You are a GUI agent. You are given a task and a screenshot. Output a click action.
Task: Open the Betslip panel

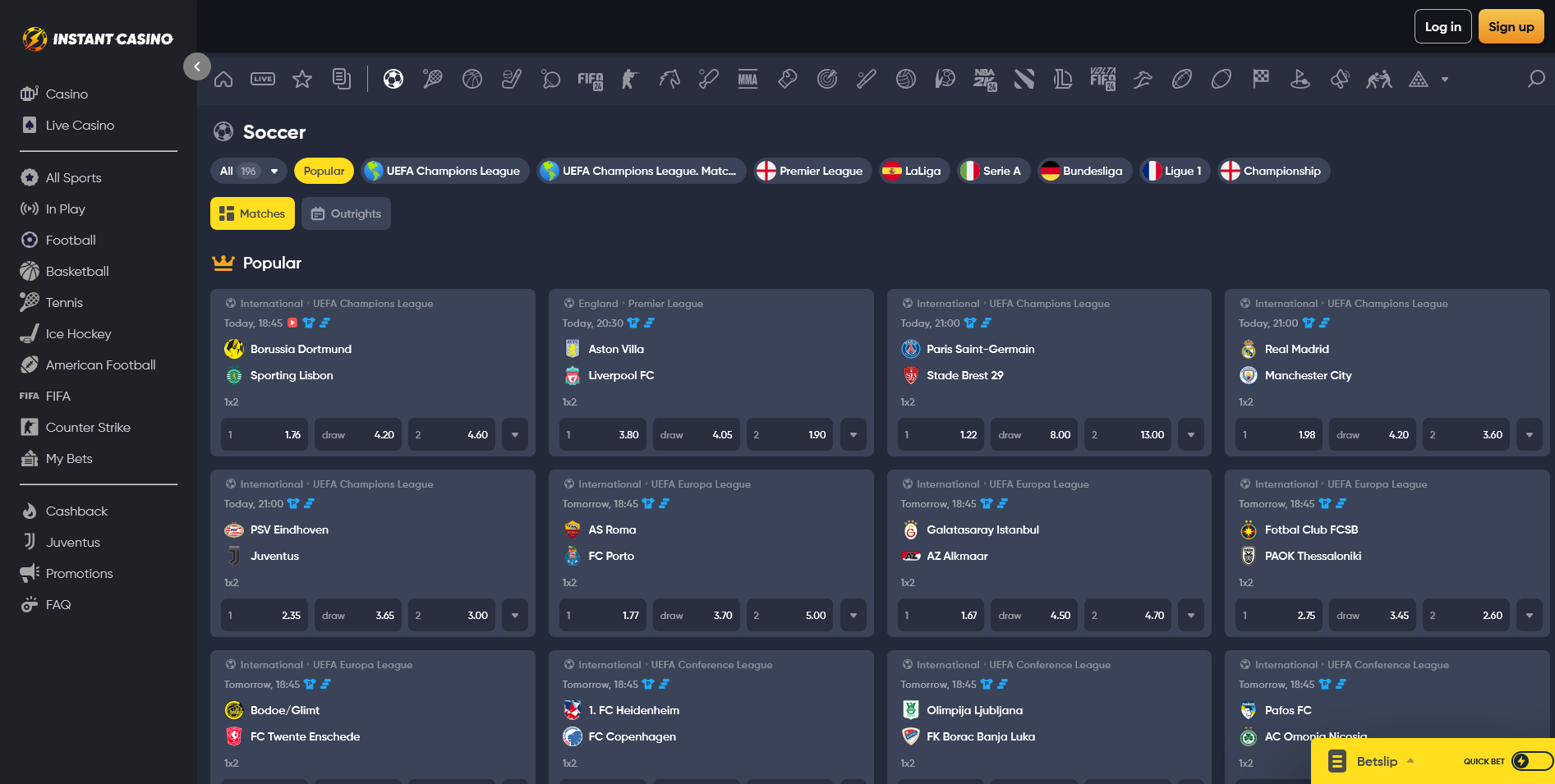(1372, 761)
